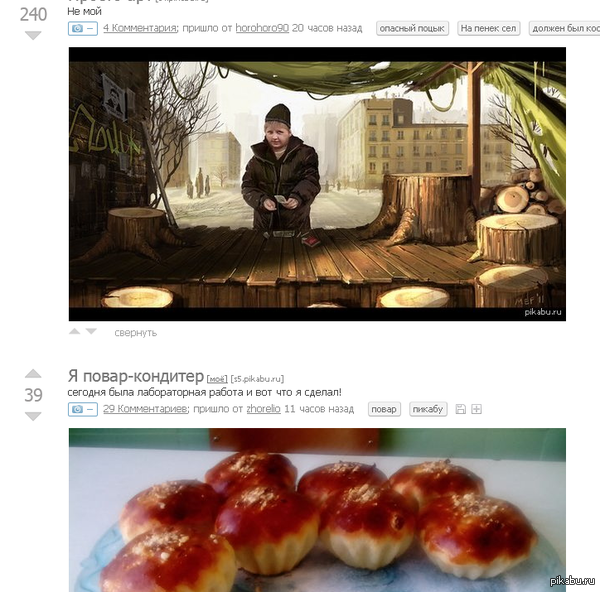Viewport: 600px width, 592px height.
Task: Collapse first post via 'свернуть'
Action: [135, 333]
